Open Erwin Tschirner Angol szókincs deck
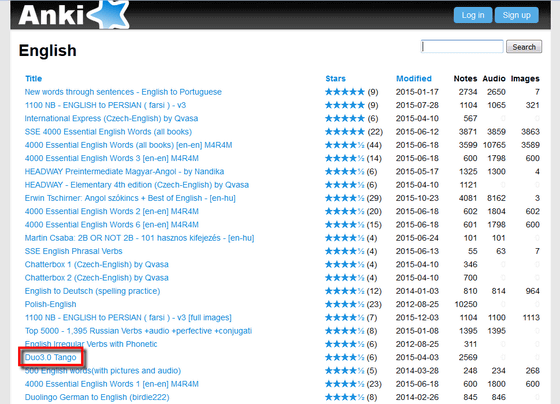This screenshot has height=404, width=560. pos(130,198)
